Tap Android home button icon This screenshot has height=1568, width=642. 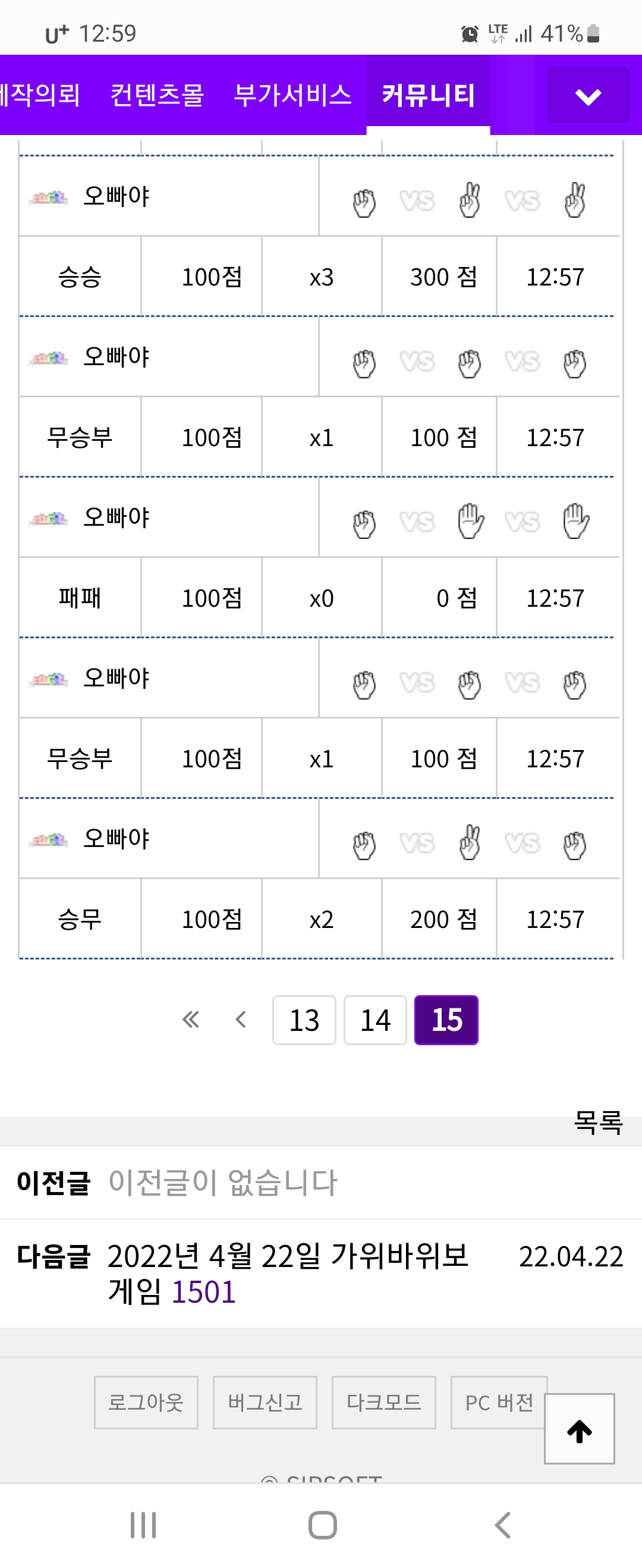coord(323,1525)
